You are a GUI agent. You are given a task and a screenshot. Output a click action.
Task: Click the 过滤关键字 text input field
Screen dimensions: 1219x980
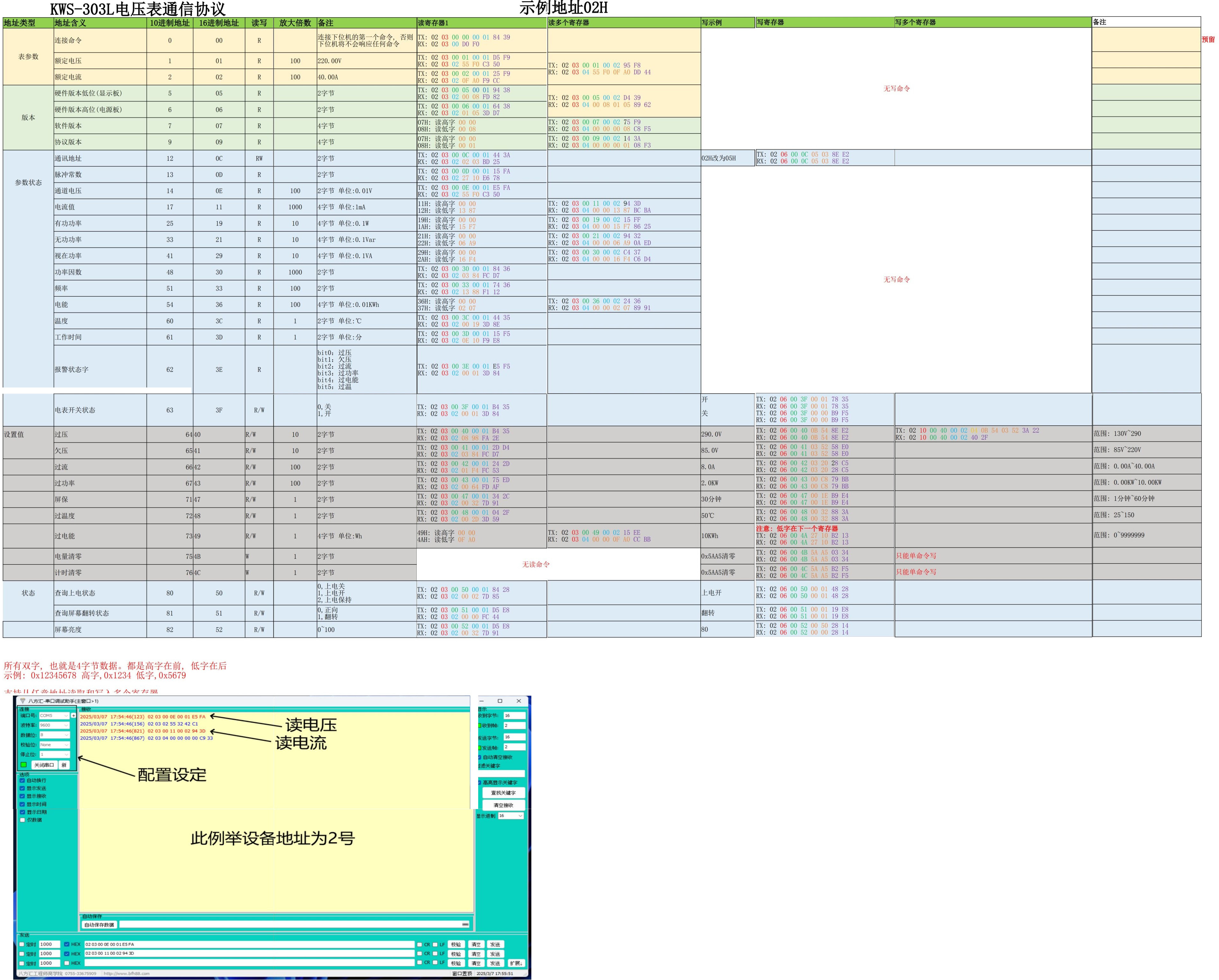tap(501, 773)
